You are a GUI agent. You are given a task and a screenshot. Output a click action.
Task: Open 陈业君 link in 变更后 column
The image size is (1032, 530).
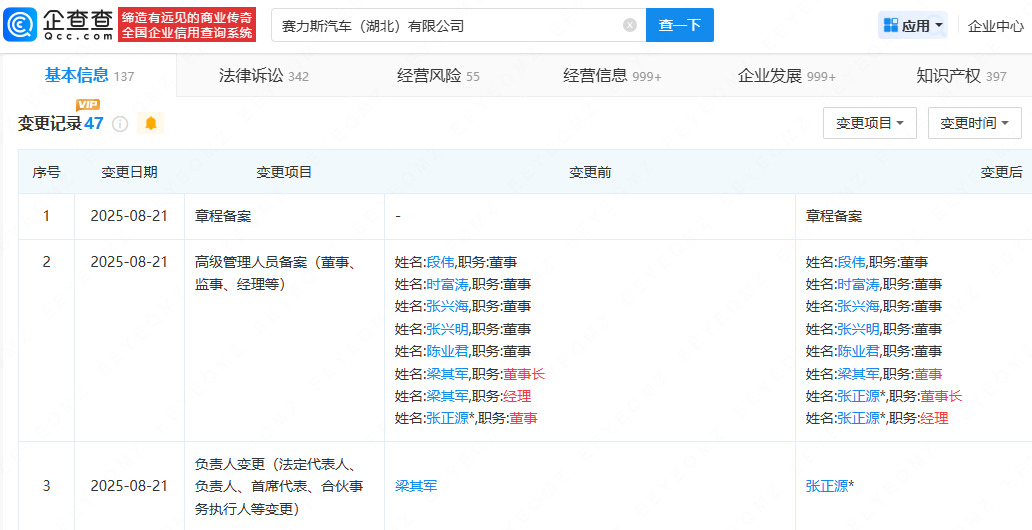858,351
